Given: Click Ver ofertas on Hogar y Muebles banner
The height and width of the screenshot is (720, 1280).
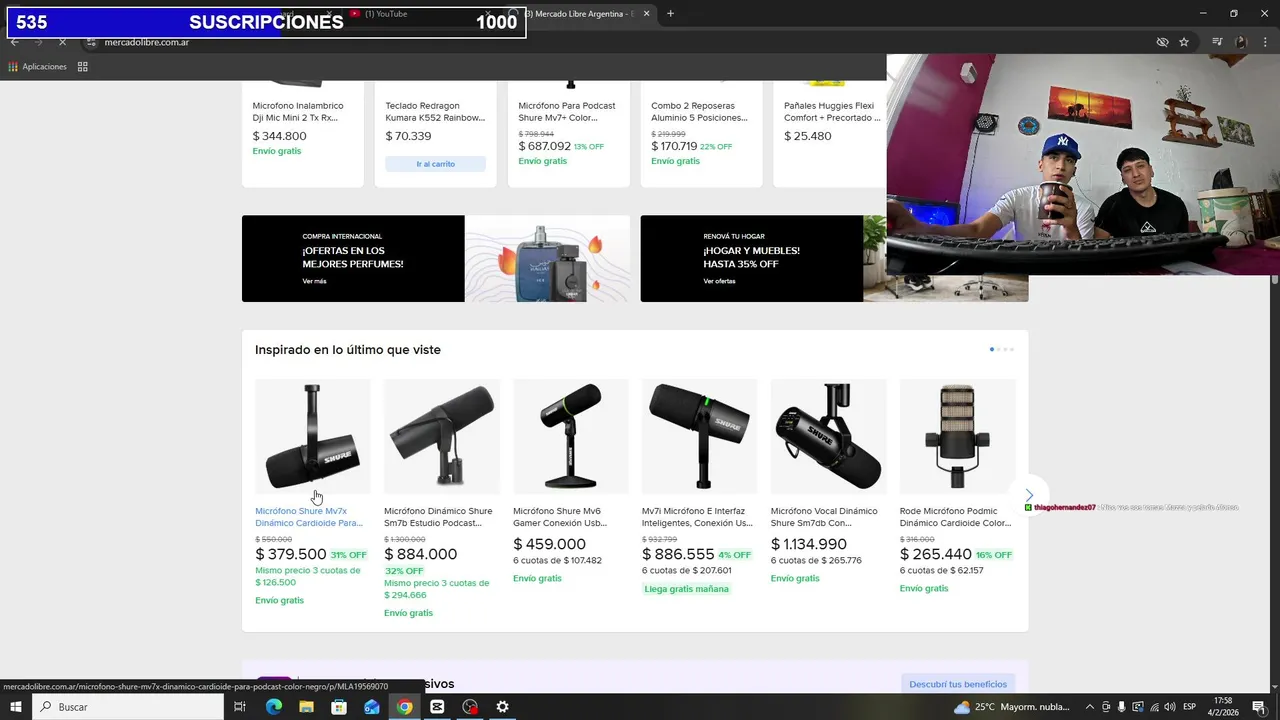Looking at the screenshot, I should pyautogui.click(x=719, y=281).
